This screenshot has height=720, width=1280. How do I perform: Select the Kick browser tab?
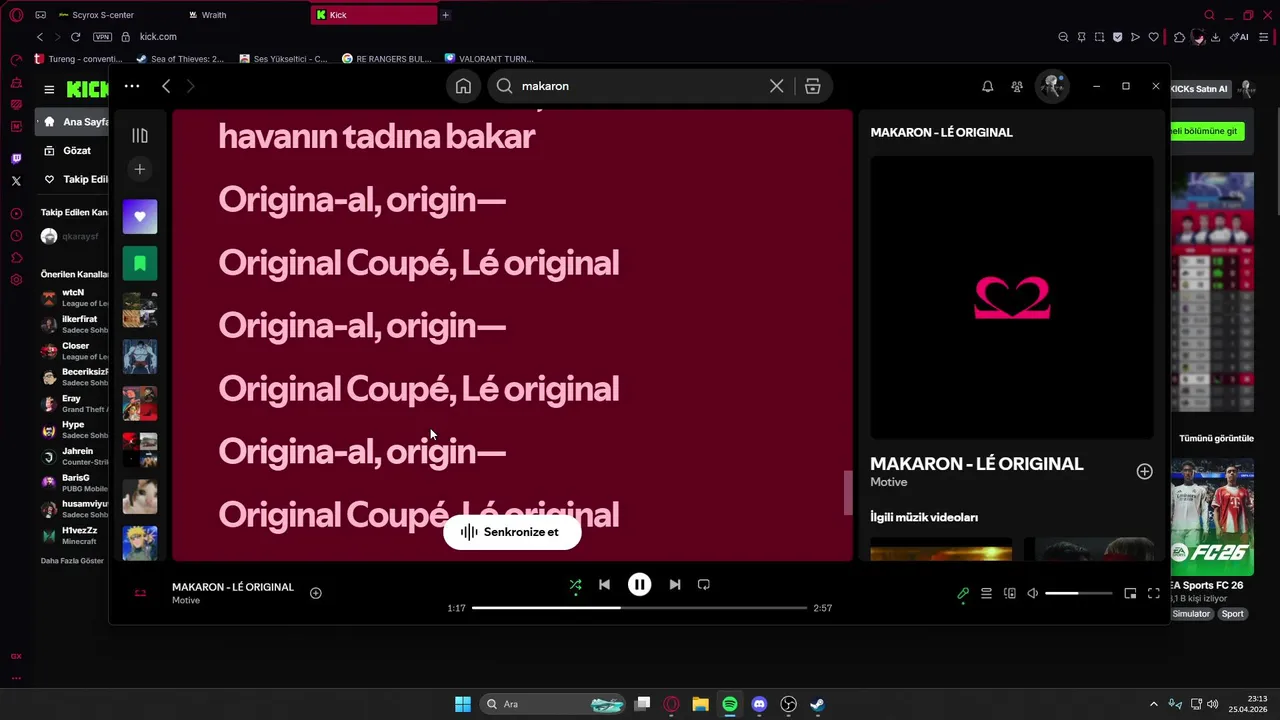[x=374, y=15]
